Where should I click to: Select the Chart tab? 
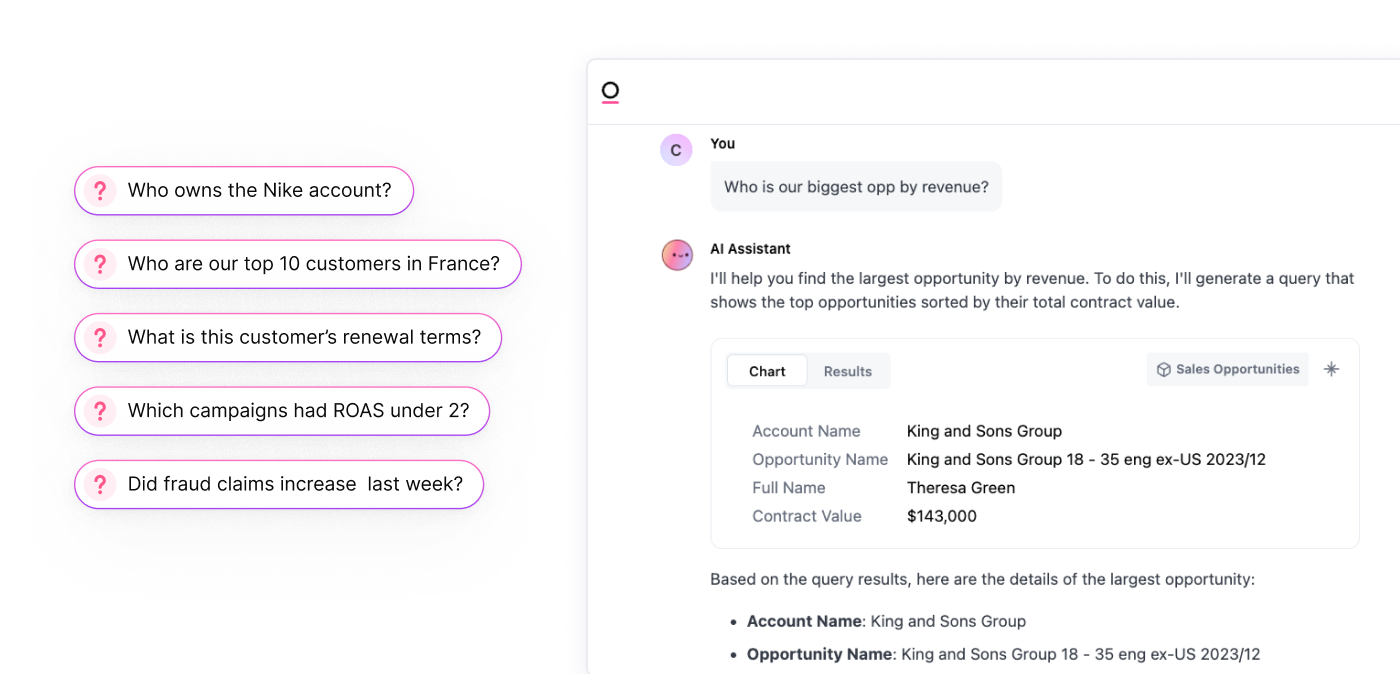pos(767,371)
